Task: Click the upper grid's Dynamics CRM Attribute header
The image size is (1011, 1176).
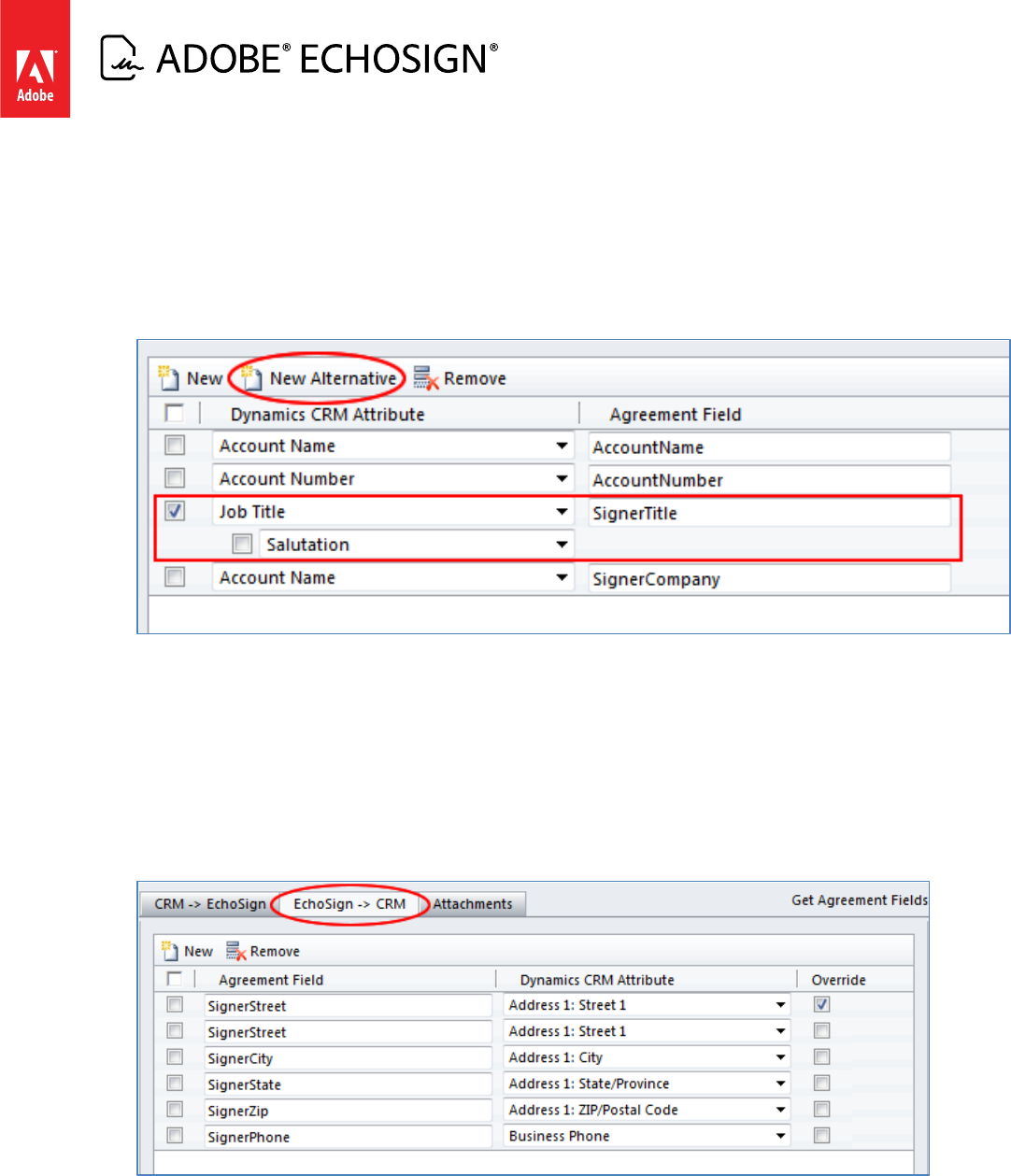Action: coord(328,414)
